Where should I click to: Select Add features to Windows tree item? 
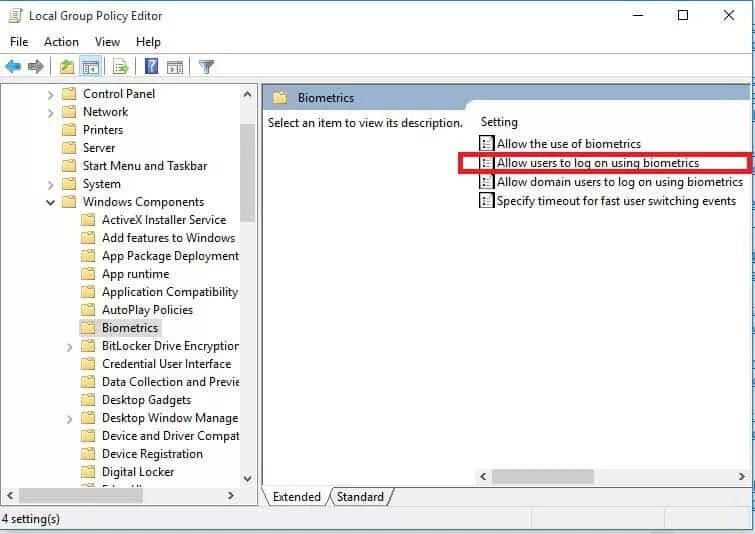(x=169, y=237)
